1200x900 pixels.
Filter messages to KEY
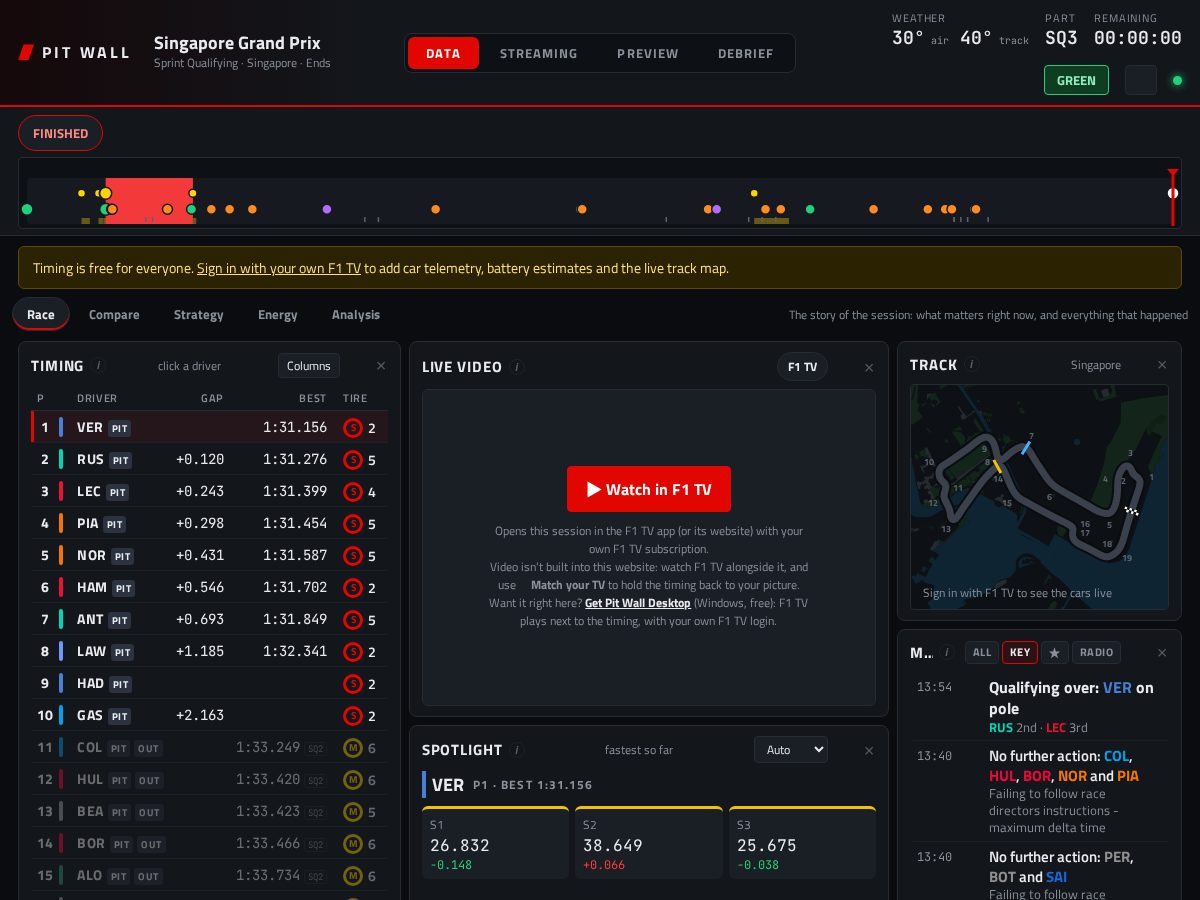[x=1020, y=653]
